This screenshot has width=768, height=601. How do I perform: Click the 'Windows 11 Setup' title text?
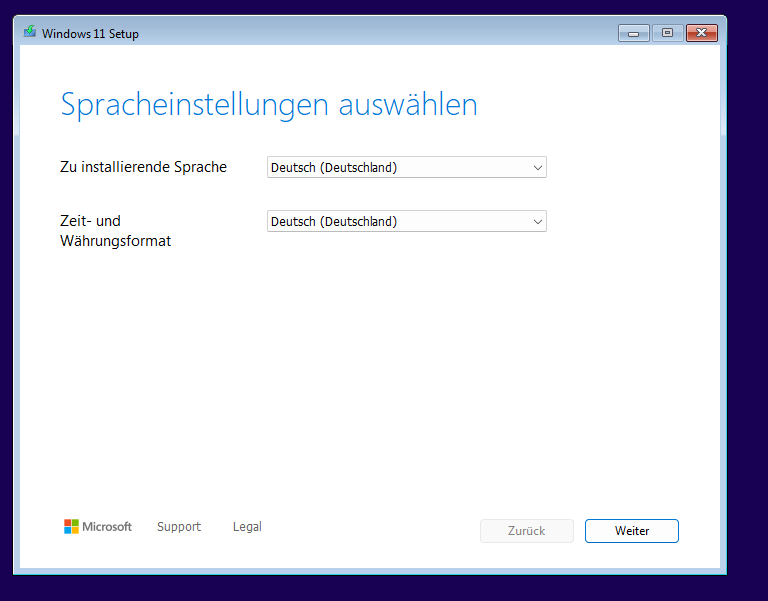click(90, 34)
